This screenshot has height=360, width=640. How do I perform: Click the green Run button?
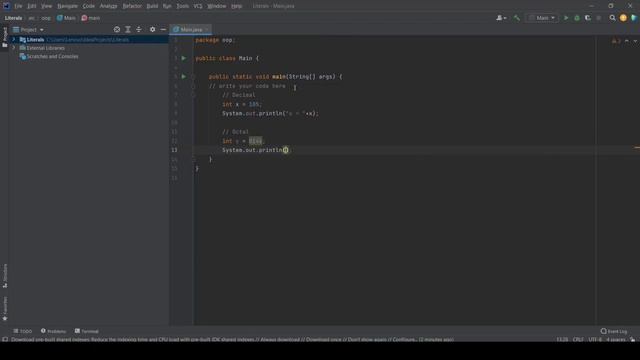(566, 18)
